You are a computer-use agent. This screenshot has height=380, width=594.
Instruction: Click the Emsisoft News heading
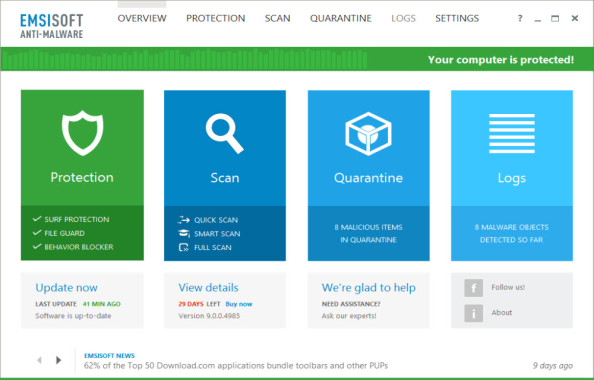pos(109,355)
